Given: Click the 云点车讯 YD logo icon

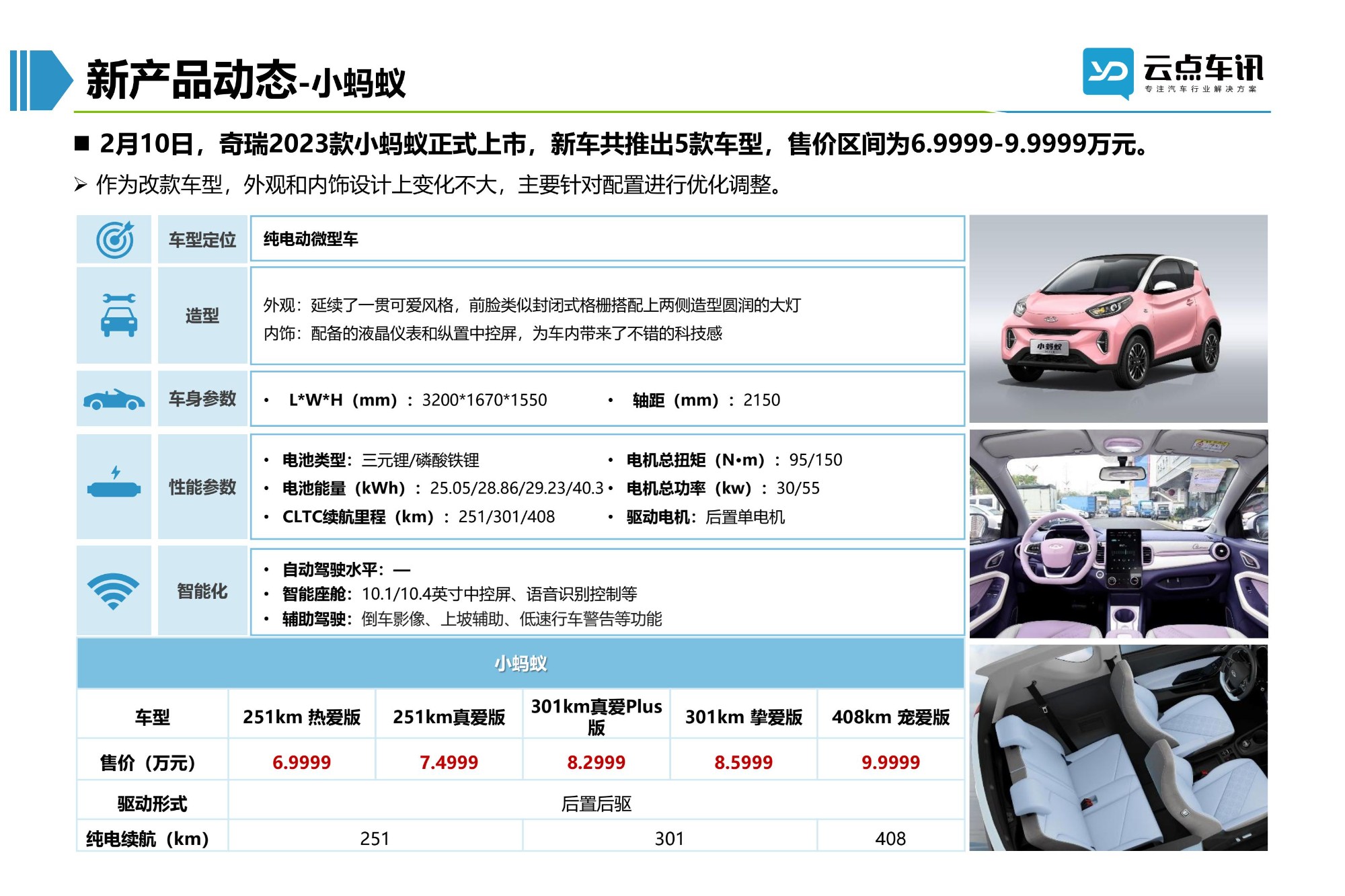Looking at the screenshot, I should 1108,73.
